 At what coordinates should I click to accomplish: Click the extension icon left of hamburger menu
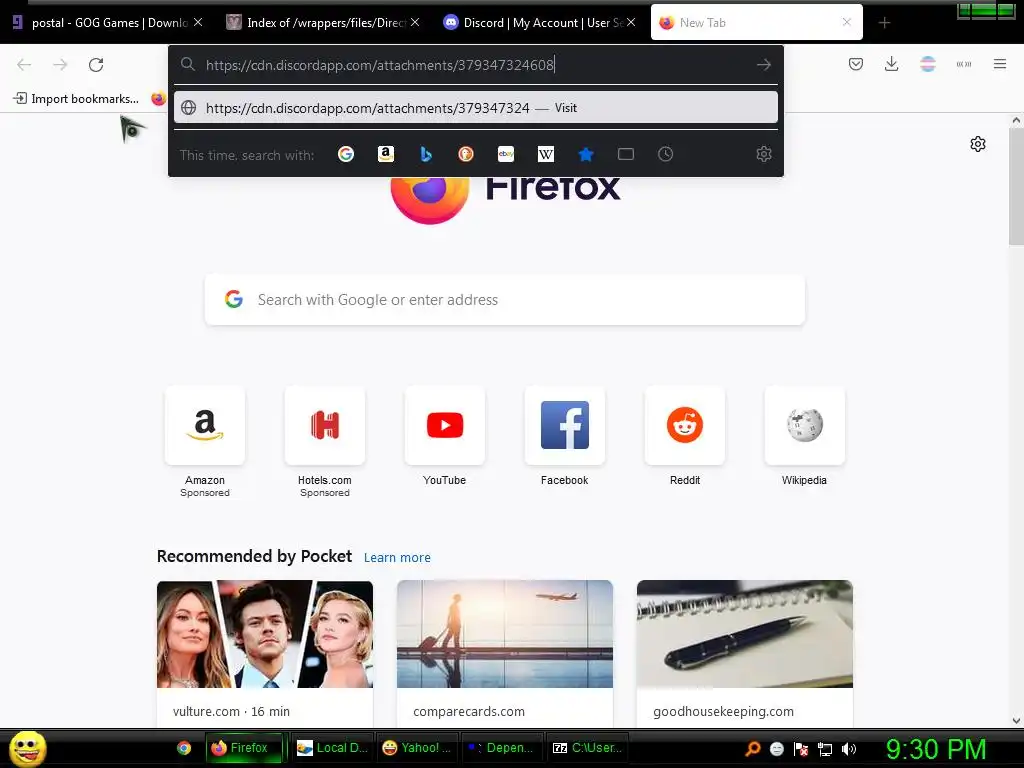coord(963,64)
